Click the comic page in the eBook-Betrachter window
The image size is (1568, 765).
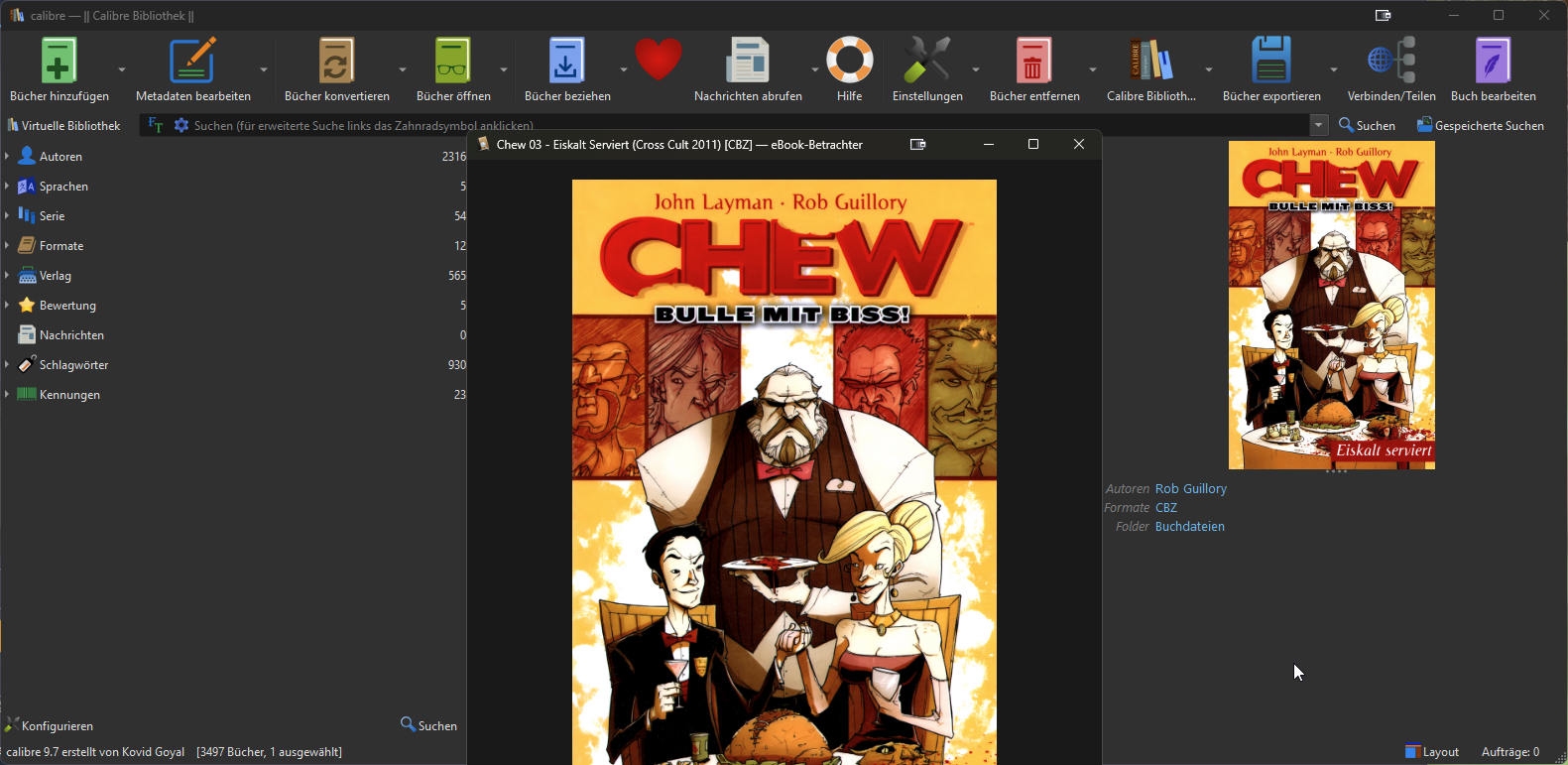click(x=784, y=472)
